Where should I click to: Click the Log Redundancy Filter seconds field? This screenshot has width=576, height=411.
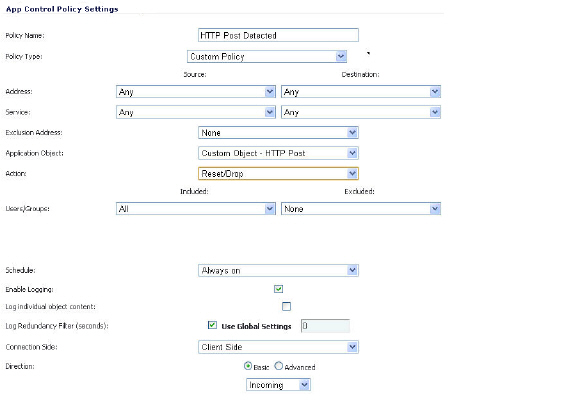[x=325, y=326]
